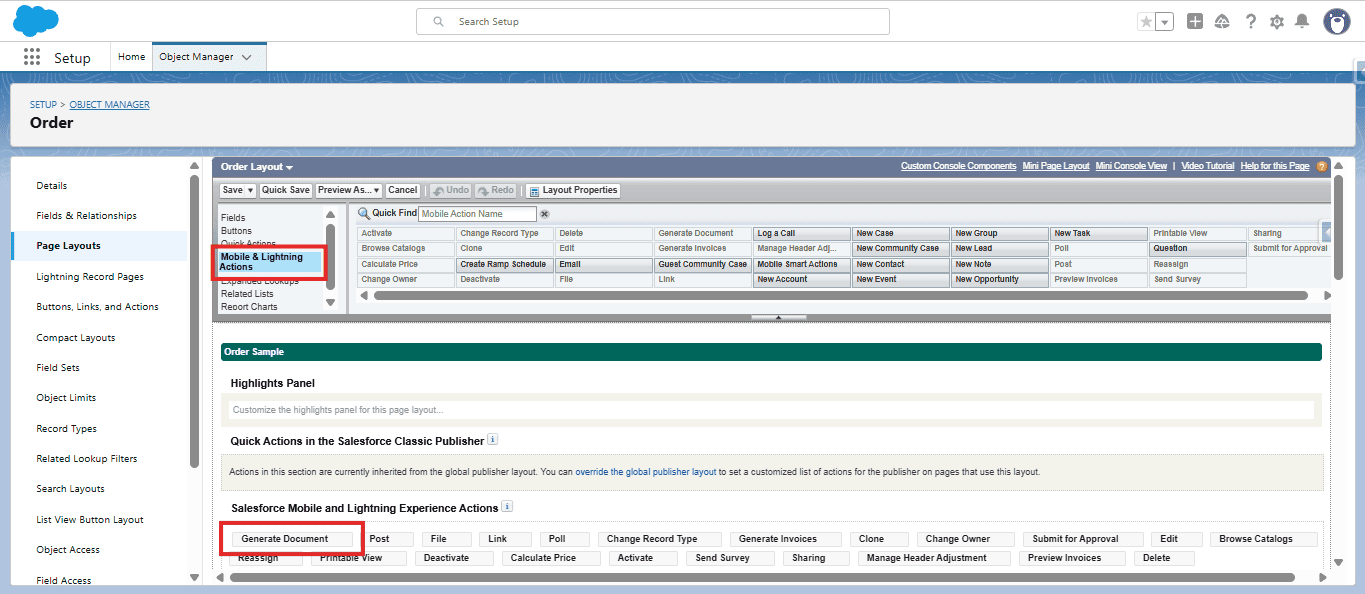Click the Mobile Action Name Quick Find field
This screenshot has height=594, width=1365.
pyautogui.click(x=477, y=214)
